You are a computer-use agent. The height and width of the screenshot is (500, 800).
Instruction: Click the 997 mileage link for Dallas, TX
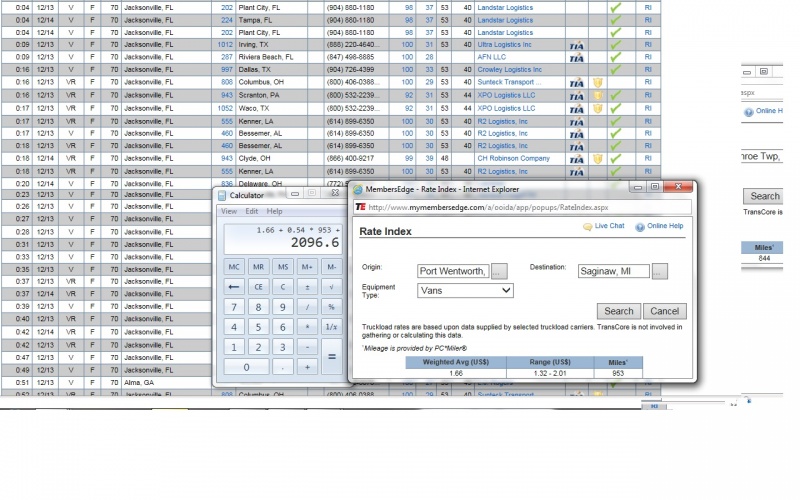[227, 69]
